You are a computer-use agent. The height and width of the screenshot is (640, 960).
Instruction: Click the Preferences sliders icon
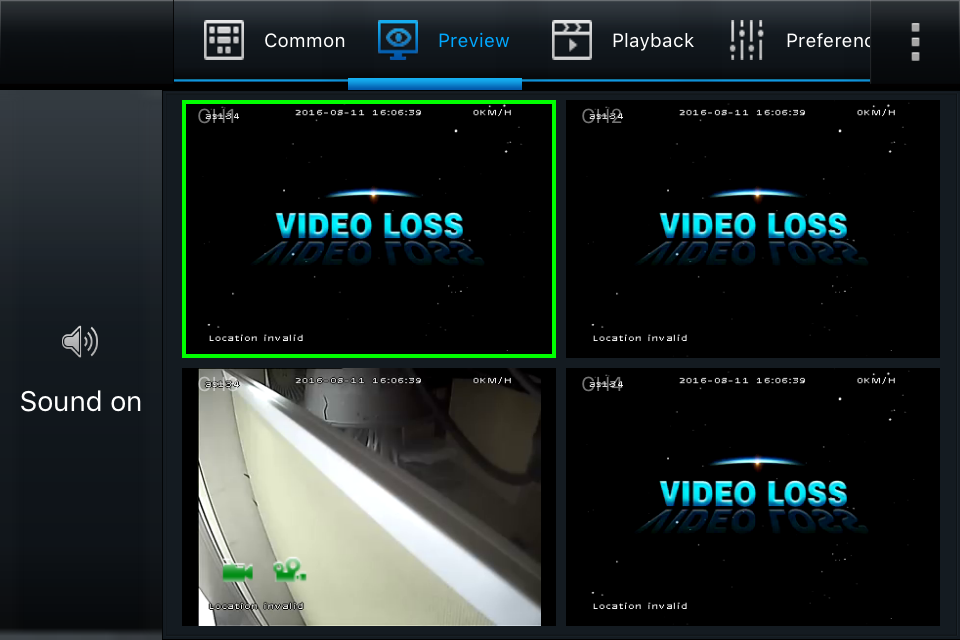(x=746, y=40)
